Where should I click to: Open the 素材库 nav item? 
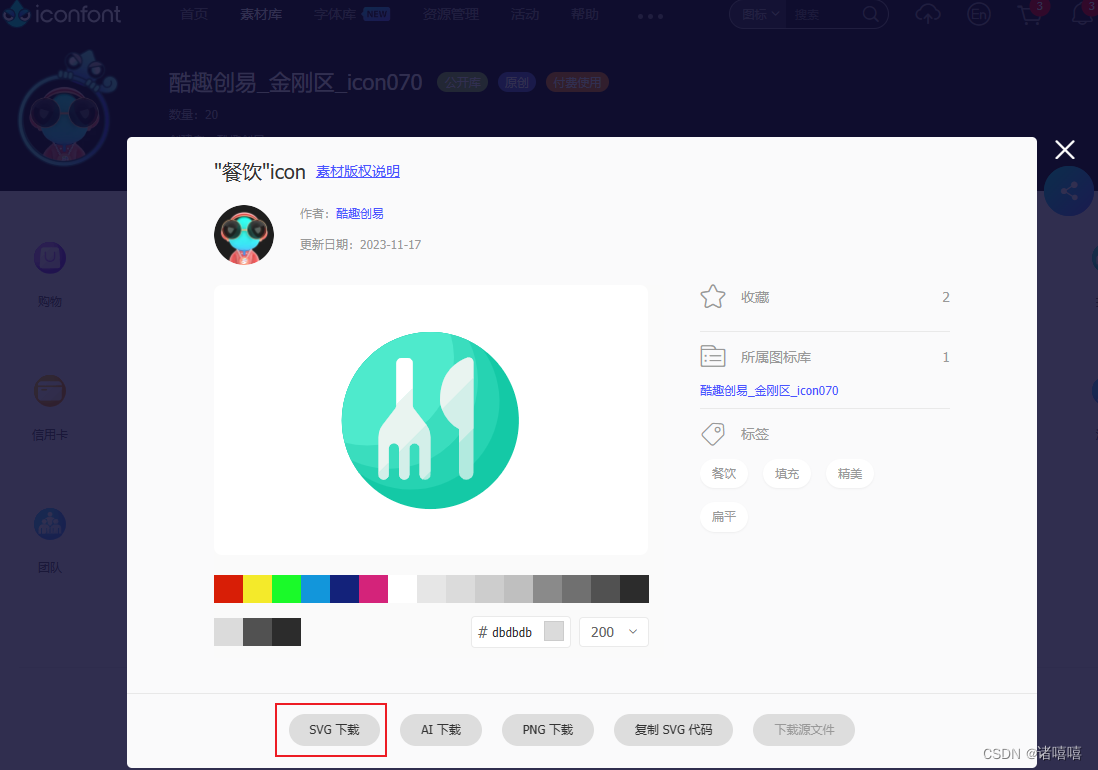pos(261,14)
